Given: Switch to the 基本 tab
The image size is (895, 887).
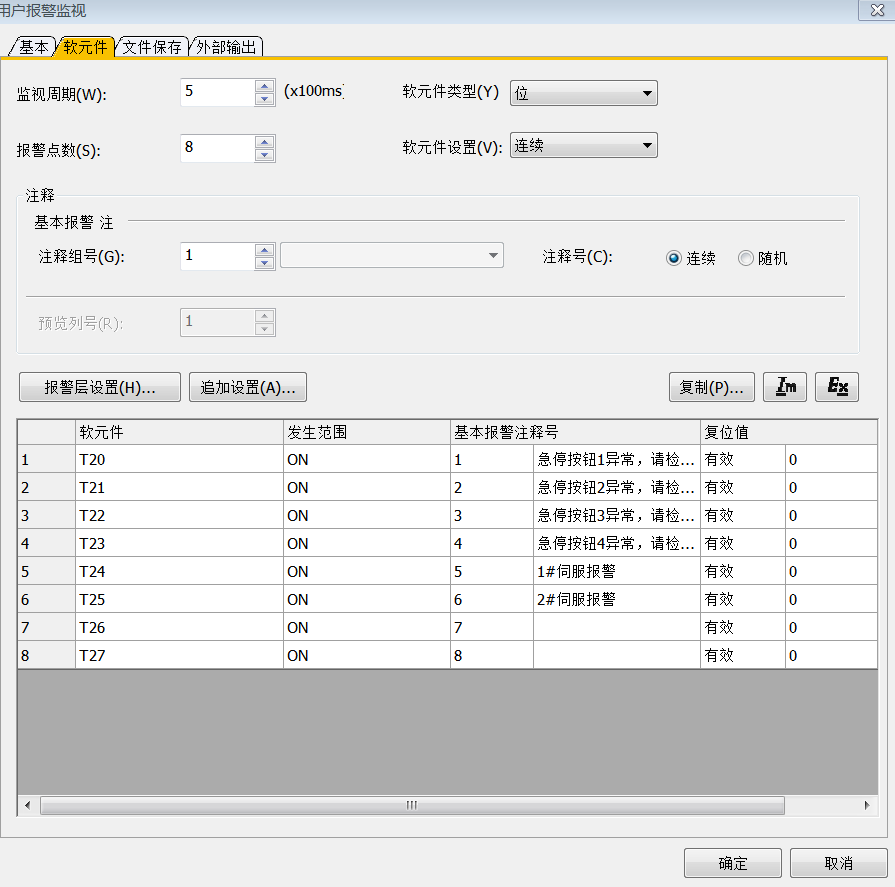Looking at the screenshot, I should click(33, 47).
